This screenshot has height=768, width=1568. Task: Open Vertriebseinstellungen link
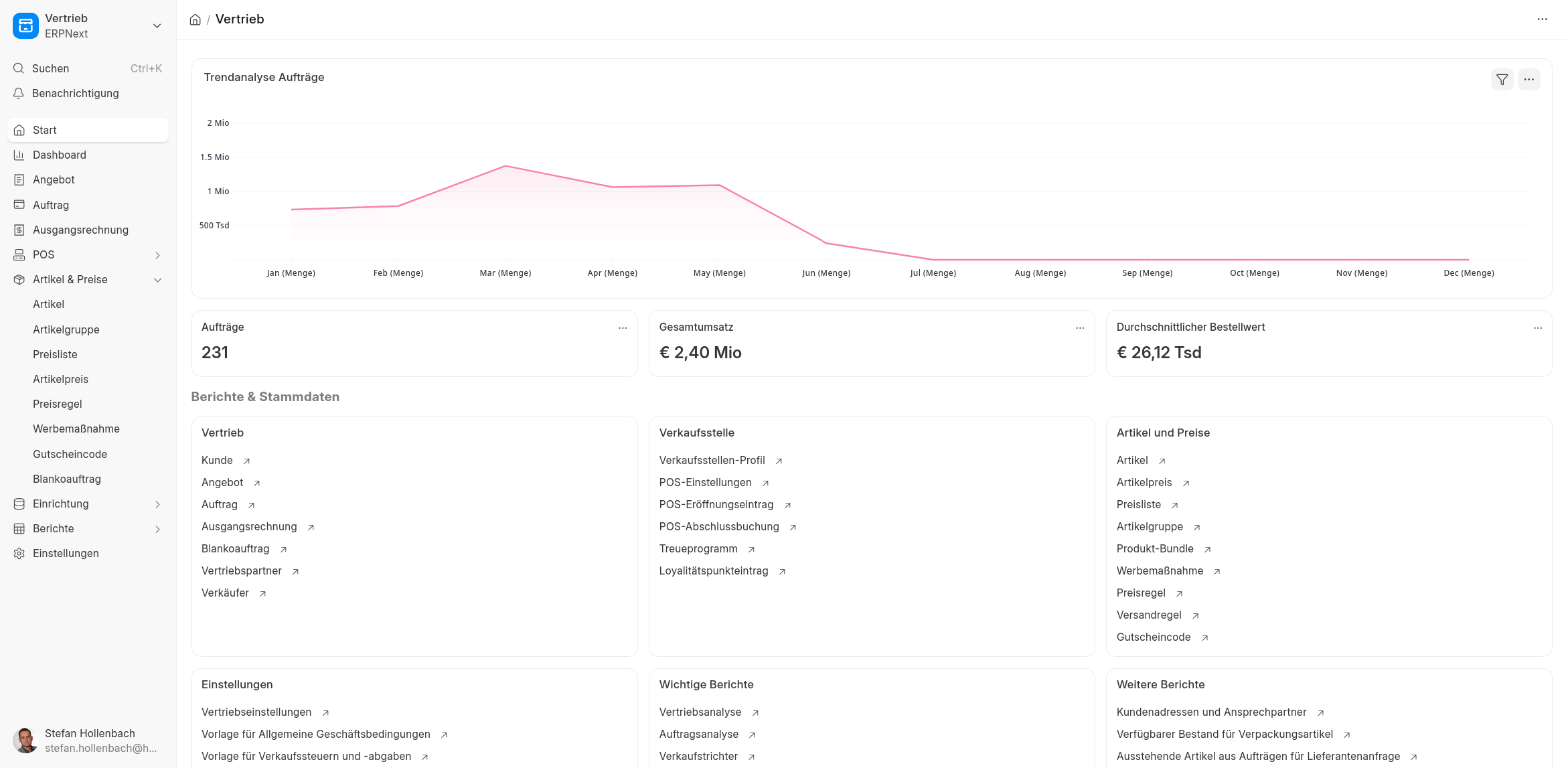256,712
